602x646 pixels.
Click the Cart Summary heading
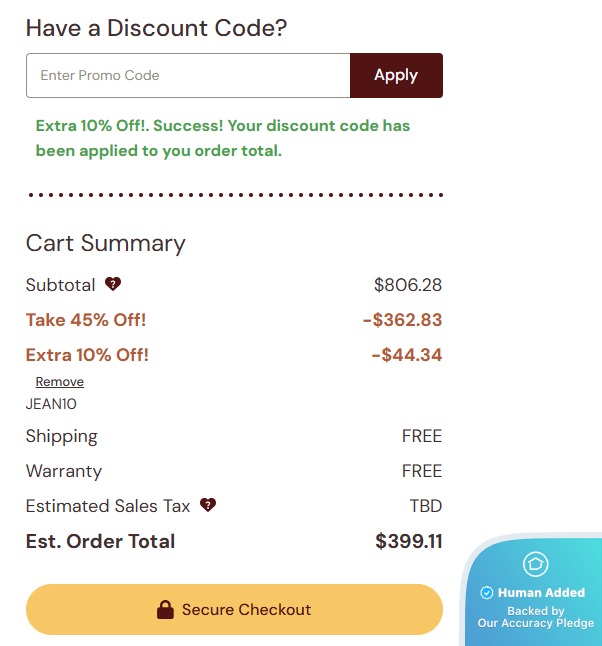point(106,244)
